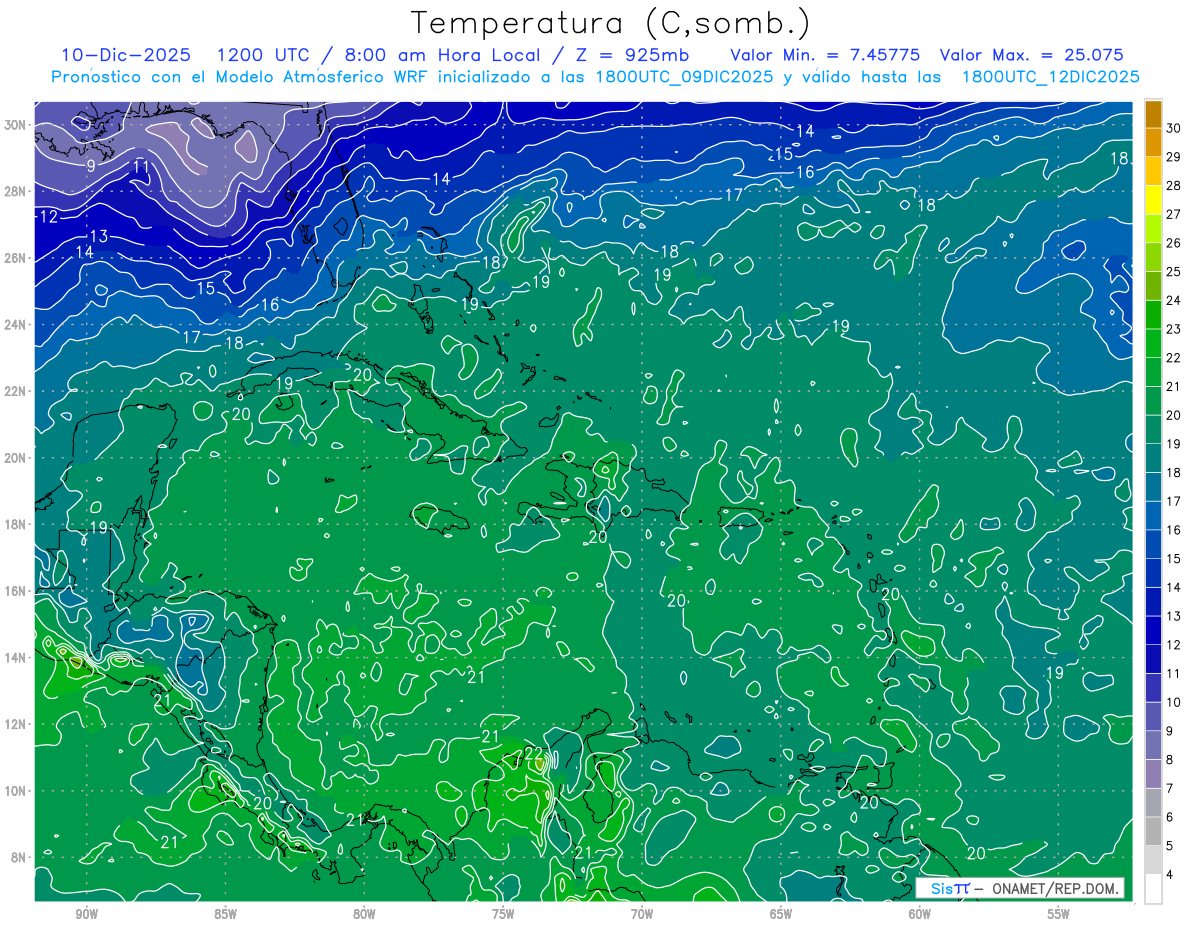This screenshot has width=1200, height=927.
Task: Click the latitude axis label 28N
Action: (x=16, y=191)
